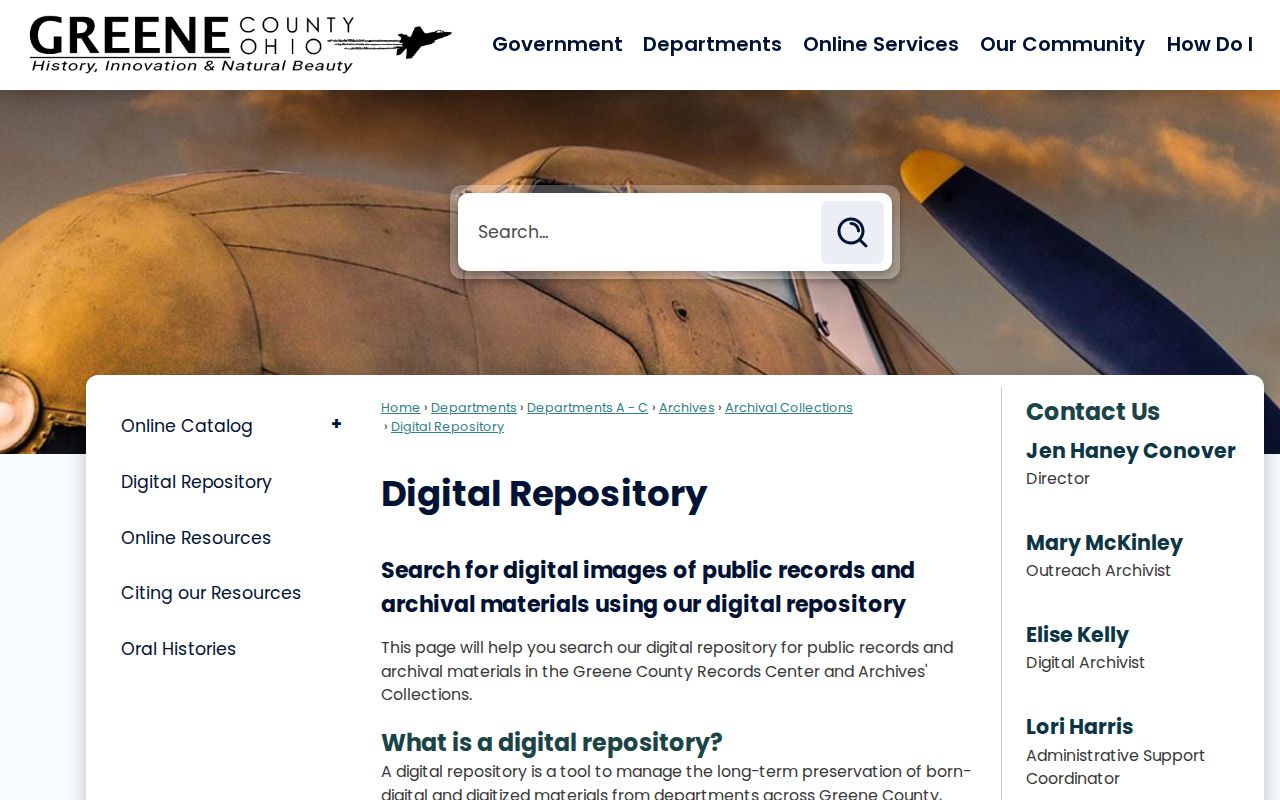Follow the Departments breadcrumb link

click(474, 408)
